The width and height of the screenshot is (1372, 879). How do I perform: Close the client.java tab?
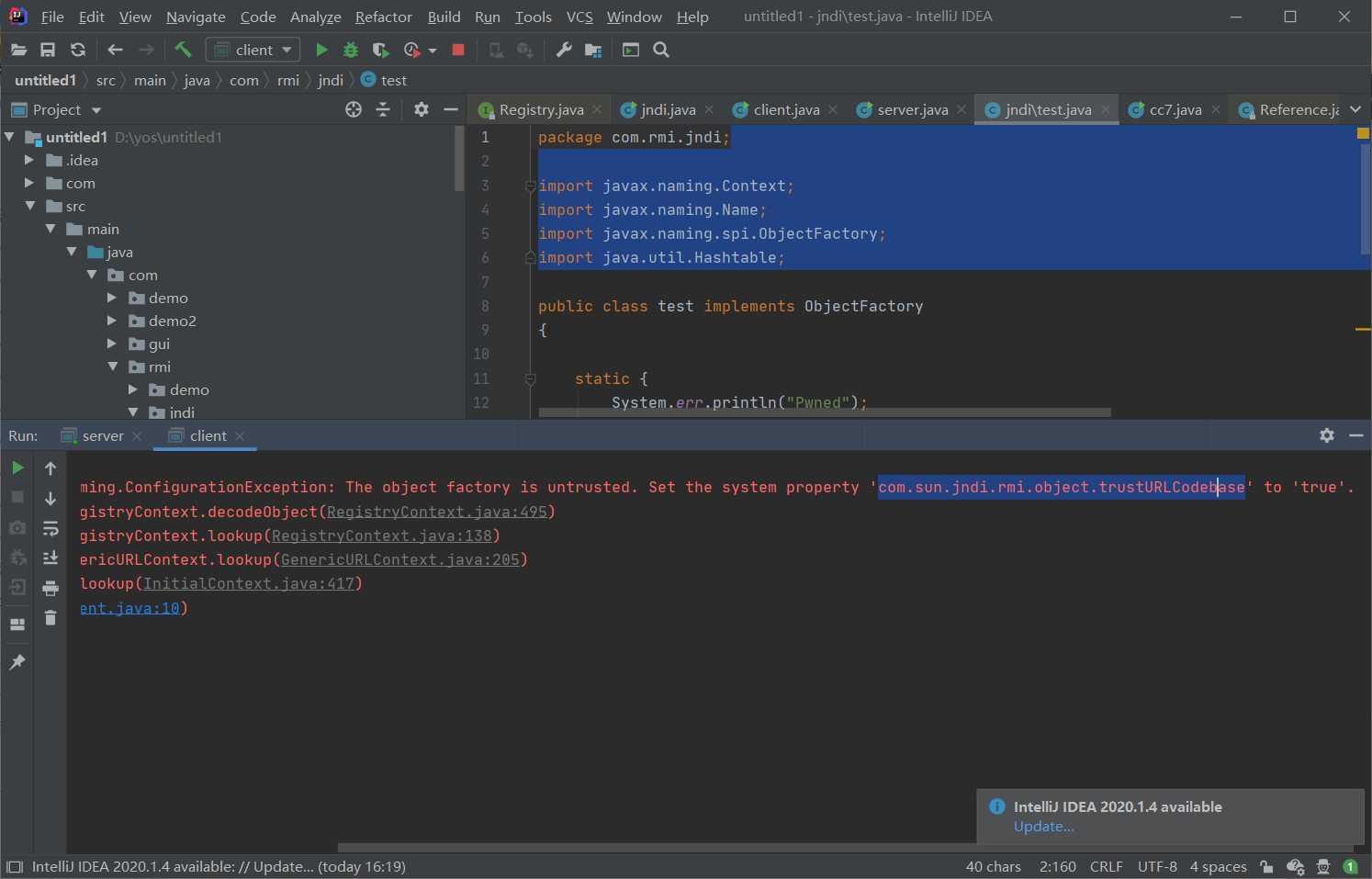point(833,109)
